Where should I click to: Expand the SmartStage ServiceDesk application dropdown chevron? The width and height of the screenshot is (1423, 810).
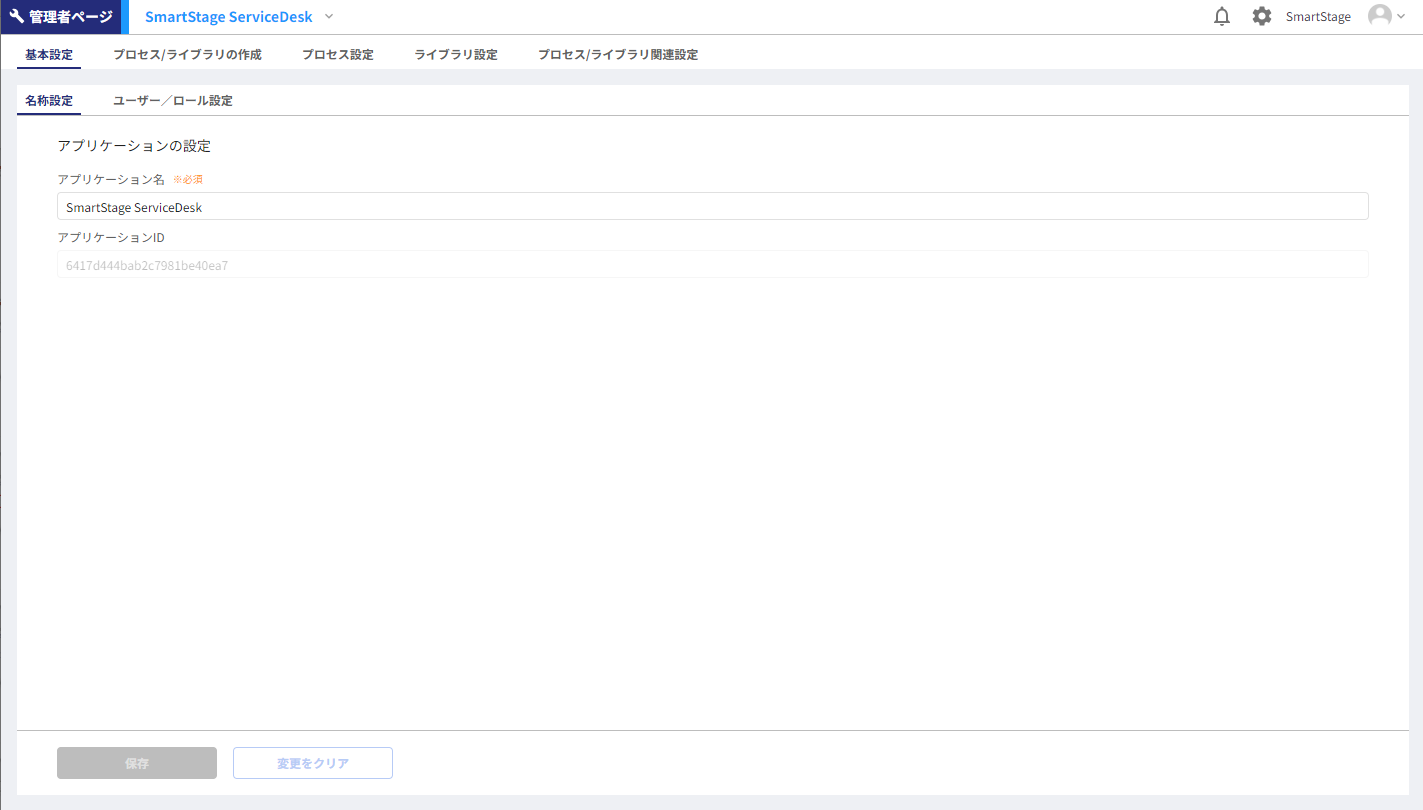click(x=330, y=17)
